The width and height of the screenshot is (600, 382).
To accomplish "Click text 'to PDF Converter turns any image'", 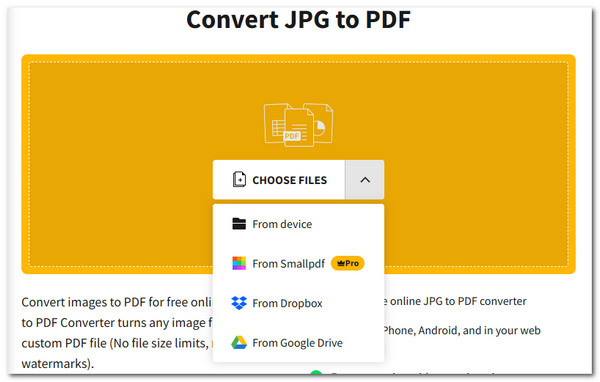I will 114,323.
